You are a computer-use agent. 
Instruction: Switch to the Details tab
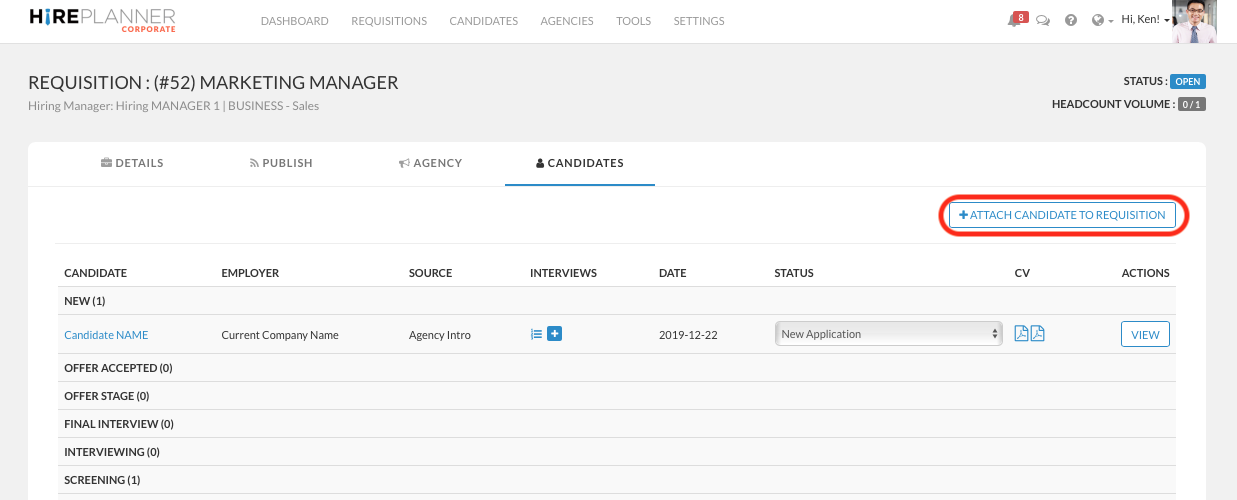[132, 163]
